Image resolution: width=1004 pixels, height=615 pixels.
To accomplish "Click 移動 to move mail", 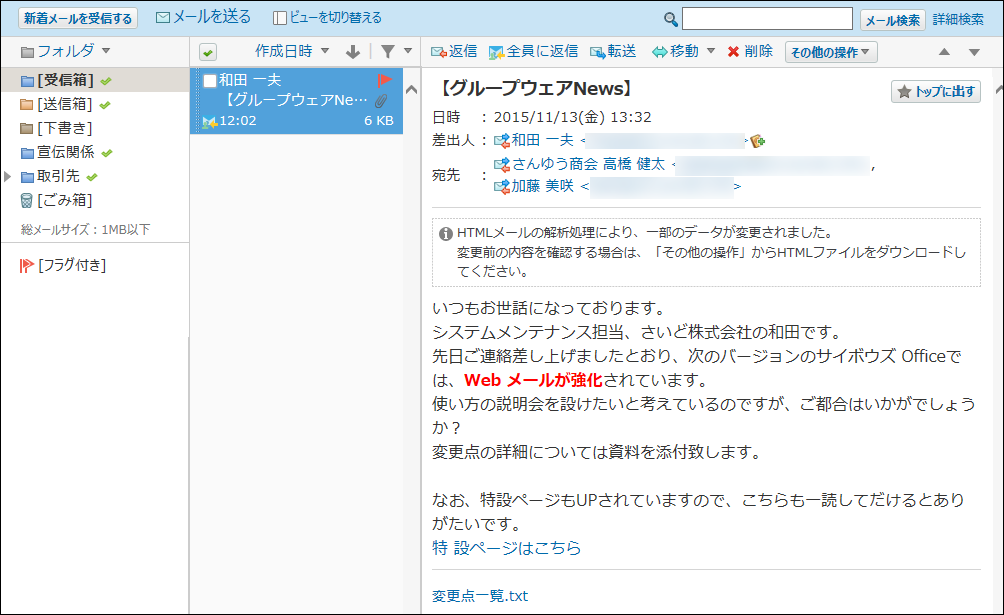I will pyautogui.click(x=676, y=51).
